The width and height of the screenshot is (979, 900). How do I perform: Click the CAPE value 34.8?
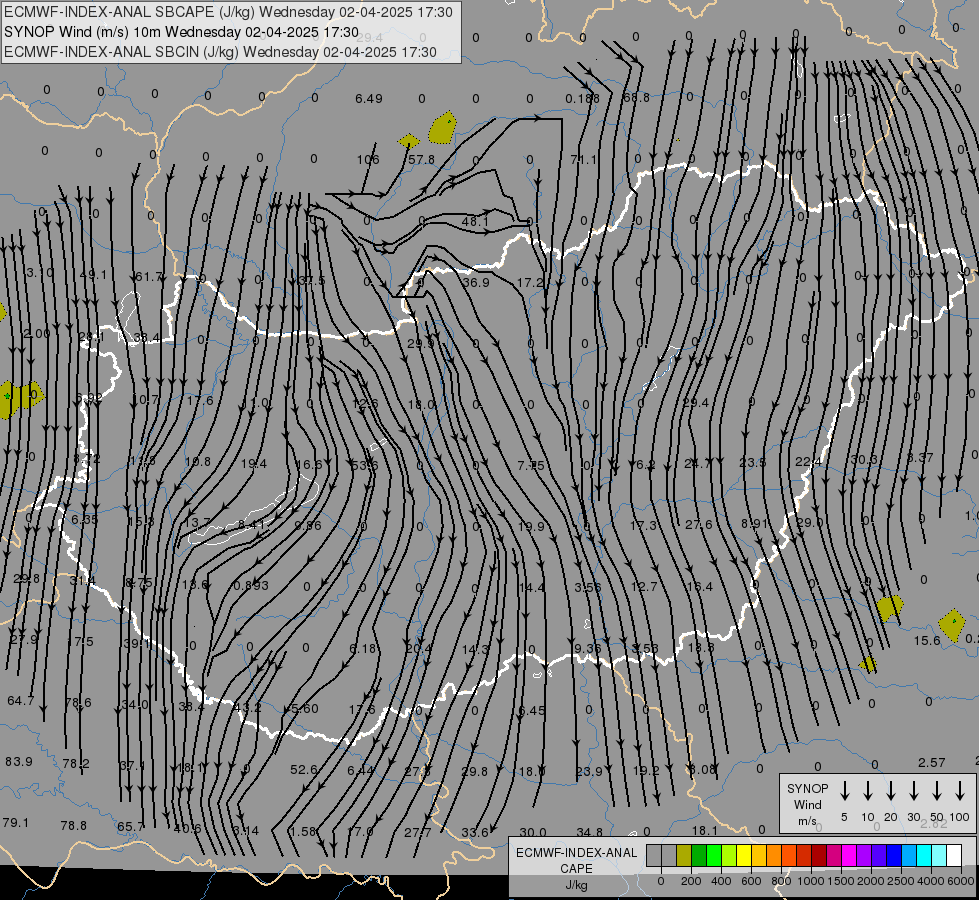pyautogui.click(x=589, y=832)
